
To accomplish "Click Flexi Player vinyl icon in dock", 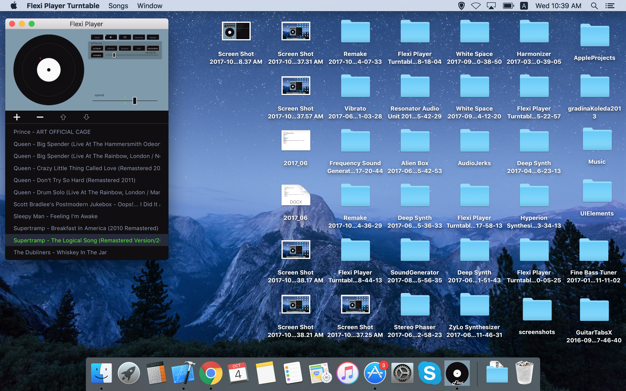I will coord(457,373).
